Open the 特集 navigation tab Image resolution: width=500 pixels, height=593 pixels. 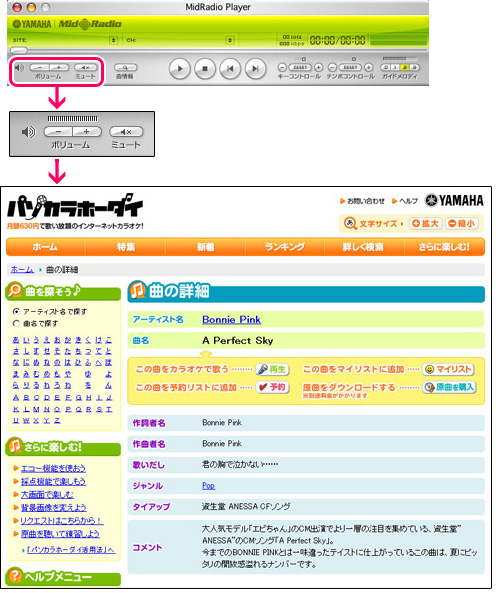click(126, 247)
